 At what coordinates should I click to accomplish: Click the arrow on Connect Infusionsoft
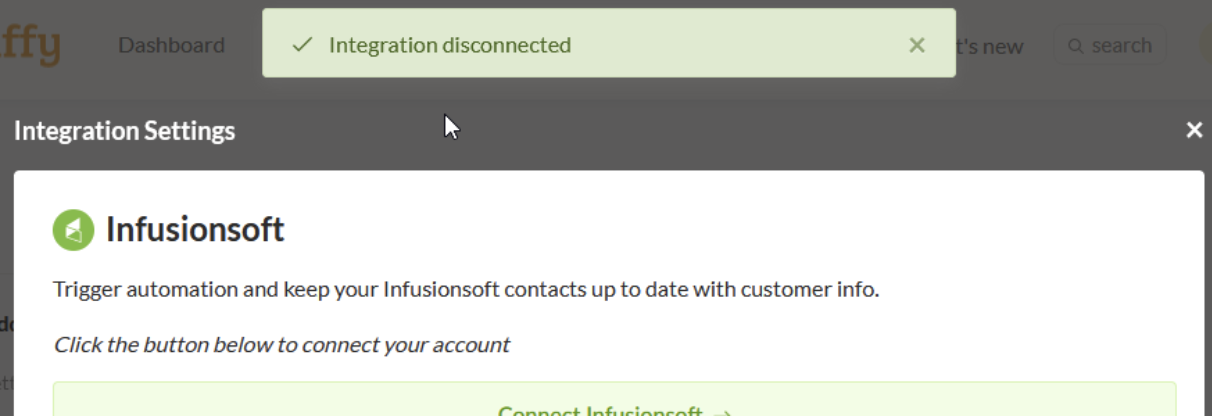tap(724, 412)
